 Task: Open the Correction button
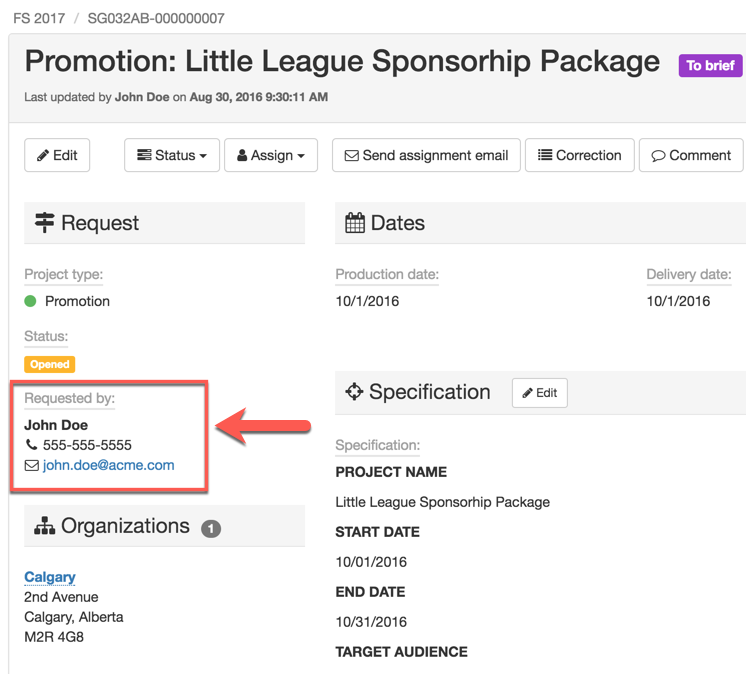click(579, 156)
